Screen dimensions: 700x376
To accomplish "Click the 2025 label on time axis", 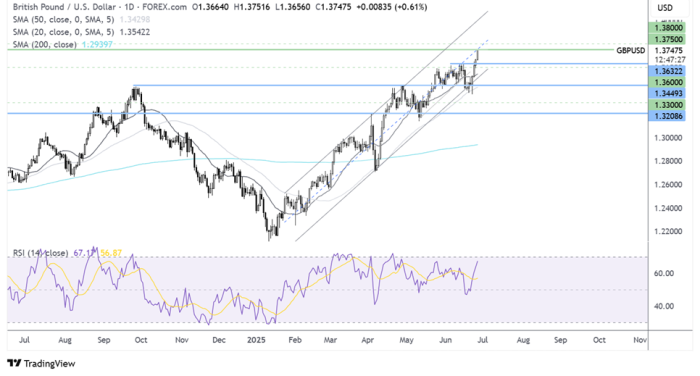I will click(x=256, y=340).
